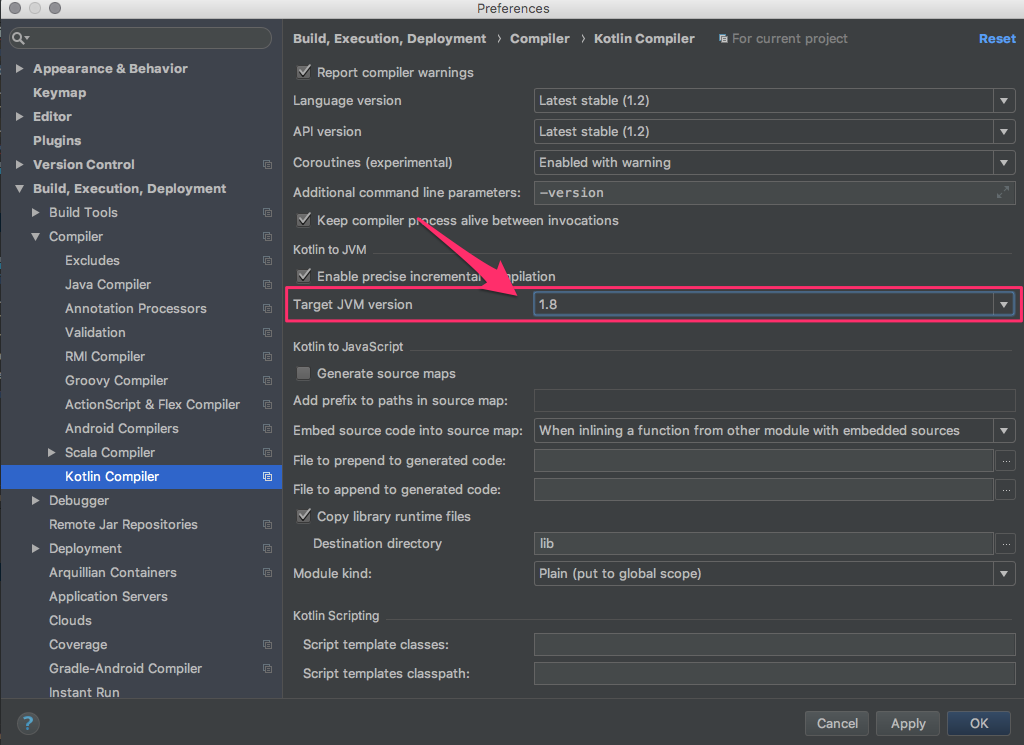Select Clouds settings page
This screenshot has width=1024, height=745.
(x=70, y=620)
